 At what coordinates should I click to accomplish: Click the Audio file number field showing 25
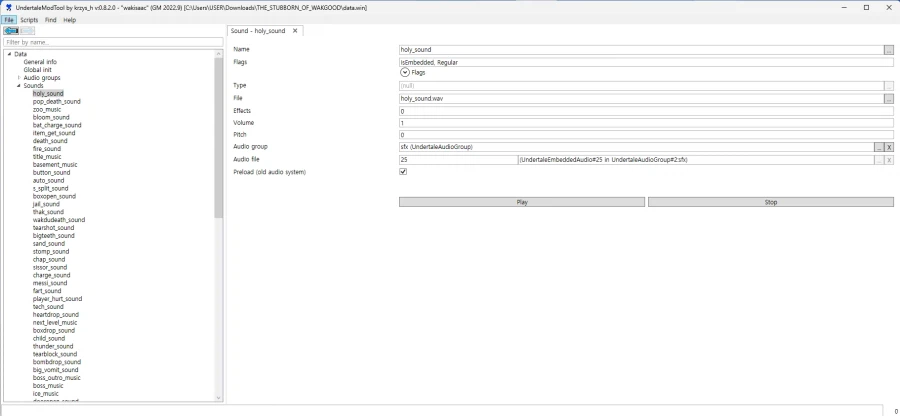(459, 160)
